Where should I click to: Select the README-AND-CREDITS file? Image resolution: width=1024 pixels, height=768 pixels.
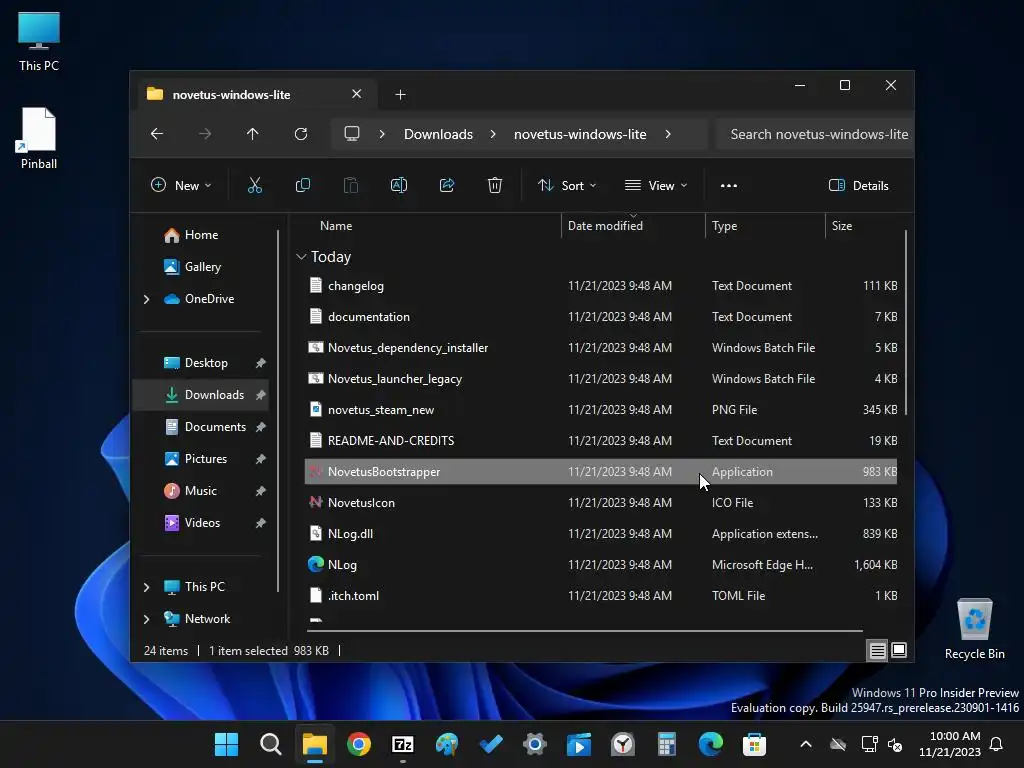click(601, 441)
